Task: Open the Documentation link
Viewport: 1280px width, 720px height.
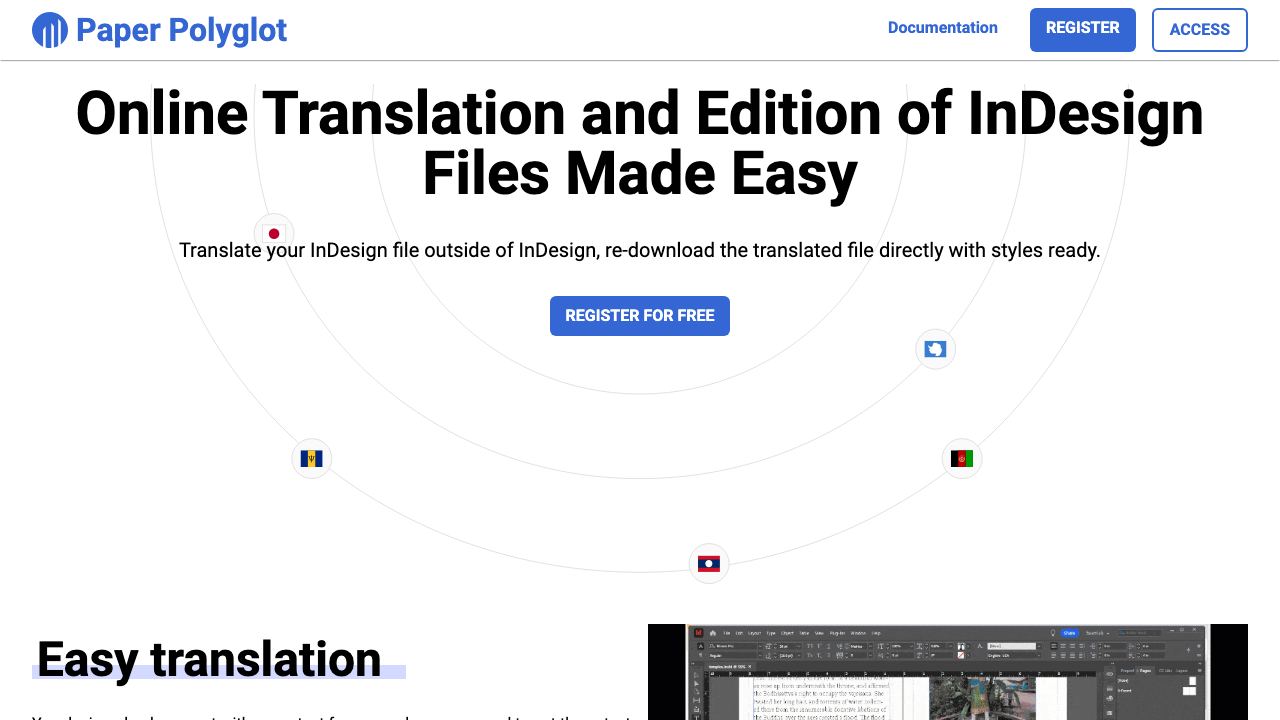Action: click(x=943, y=28)
